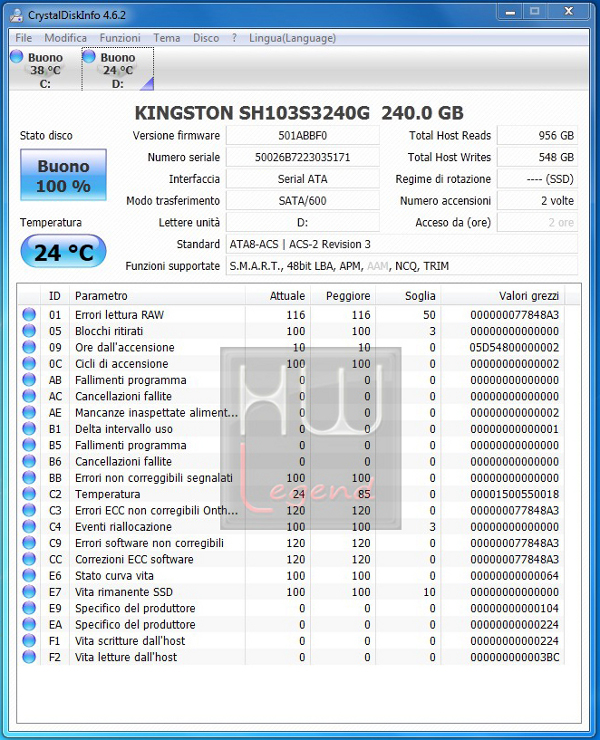
Task: Click the status orb in row EA
Action: click(x=29, y=624)
